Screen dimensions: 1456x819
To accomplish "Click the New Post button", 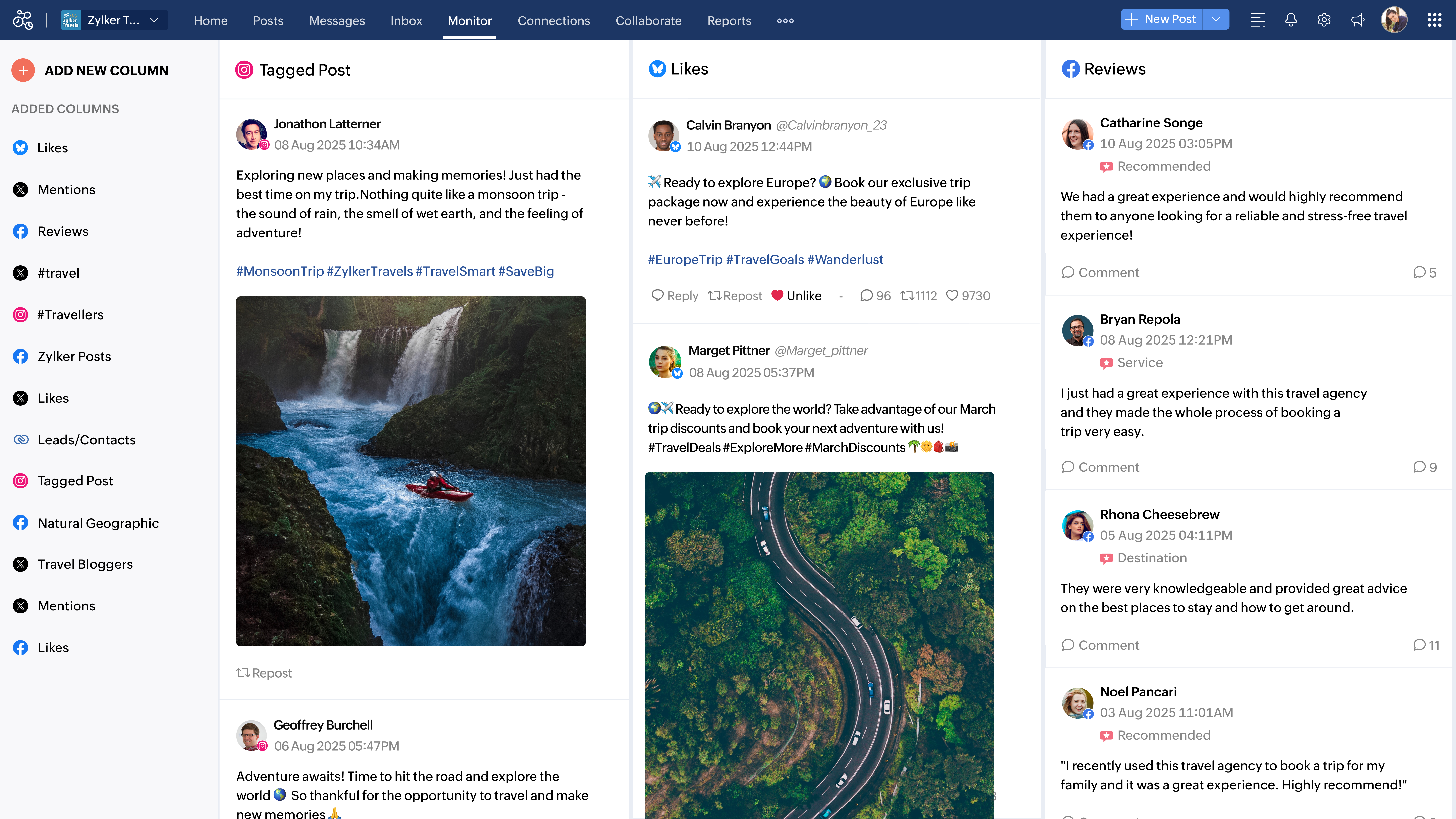I will click(1162, 19).
